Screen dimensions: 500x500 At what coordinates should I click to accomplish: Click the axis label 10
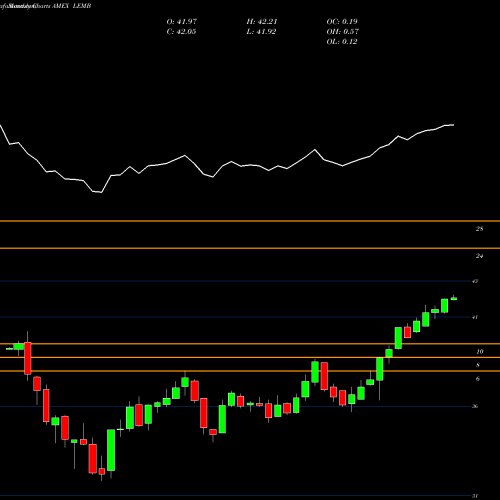tap(480, 352)
